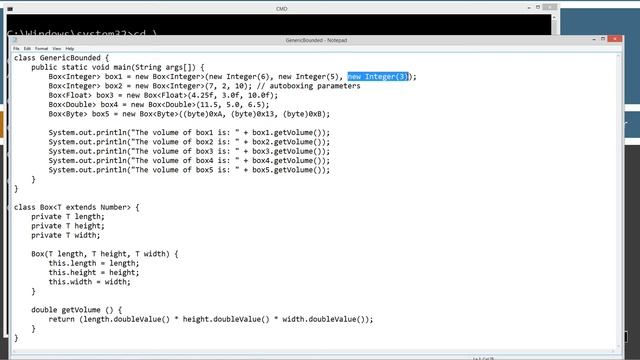Click the "this.length = length;" line
The image size is (640, 360).
click(x=94, y=263)
